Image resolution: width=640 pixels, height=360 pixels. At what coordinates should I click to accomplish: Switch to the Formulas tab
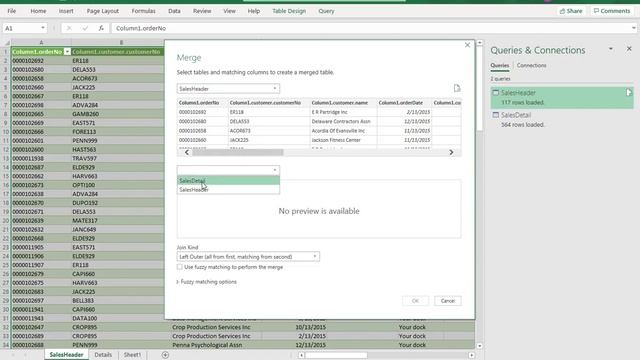(143, 11)
